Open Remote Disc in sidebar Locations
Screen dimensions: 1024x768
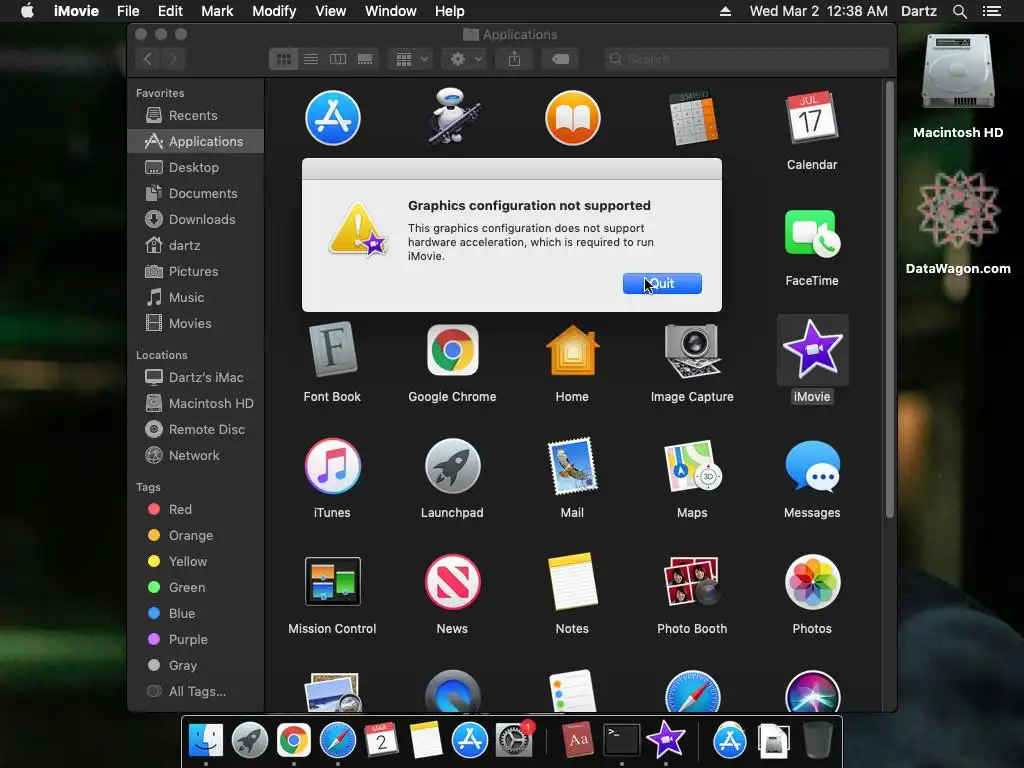tap(195, 430)
